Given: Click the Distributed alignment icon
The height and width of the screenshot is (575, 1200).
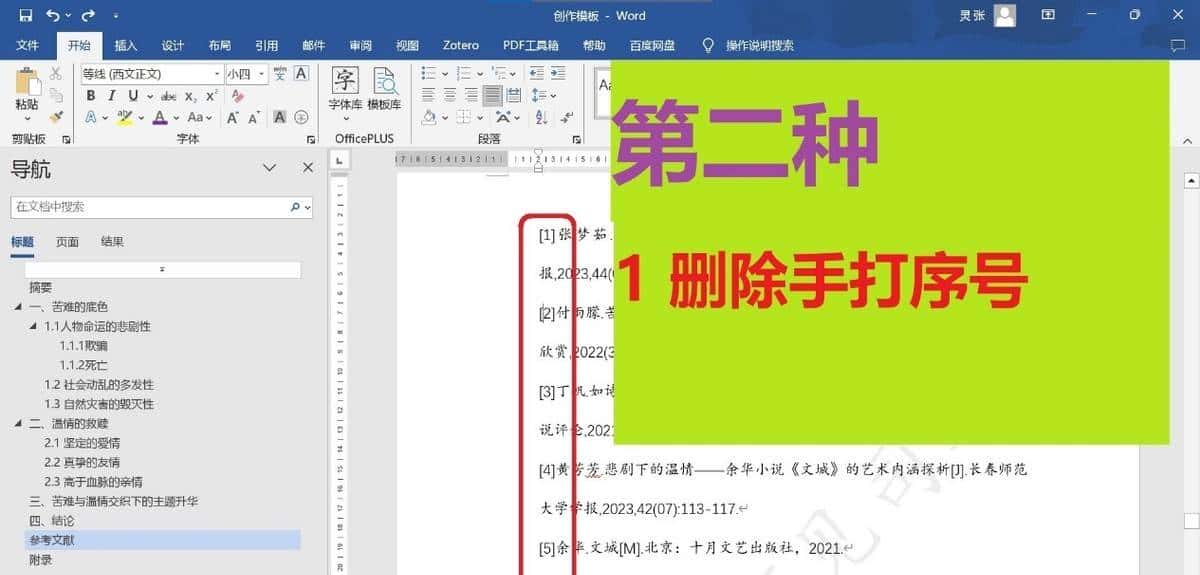Looking at the screenshot, I should 514,95.
